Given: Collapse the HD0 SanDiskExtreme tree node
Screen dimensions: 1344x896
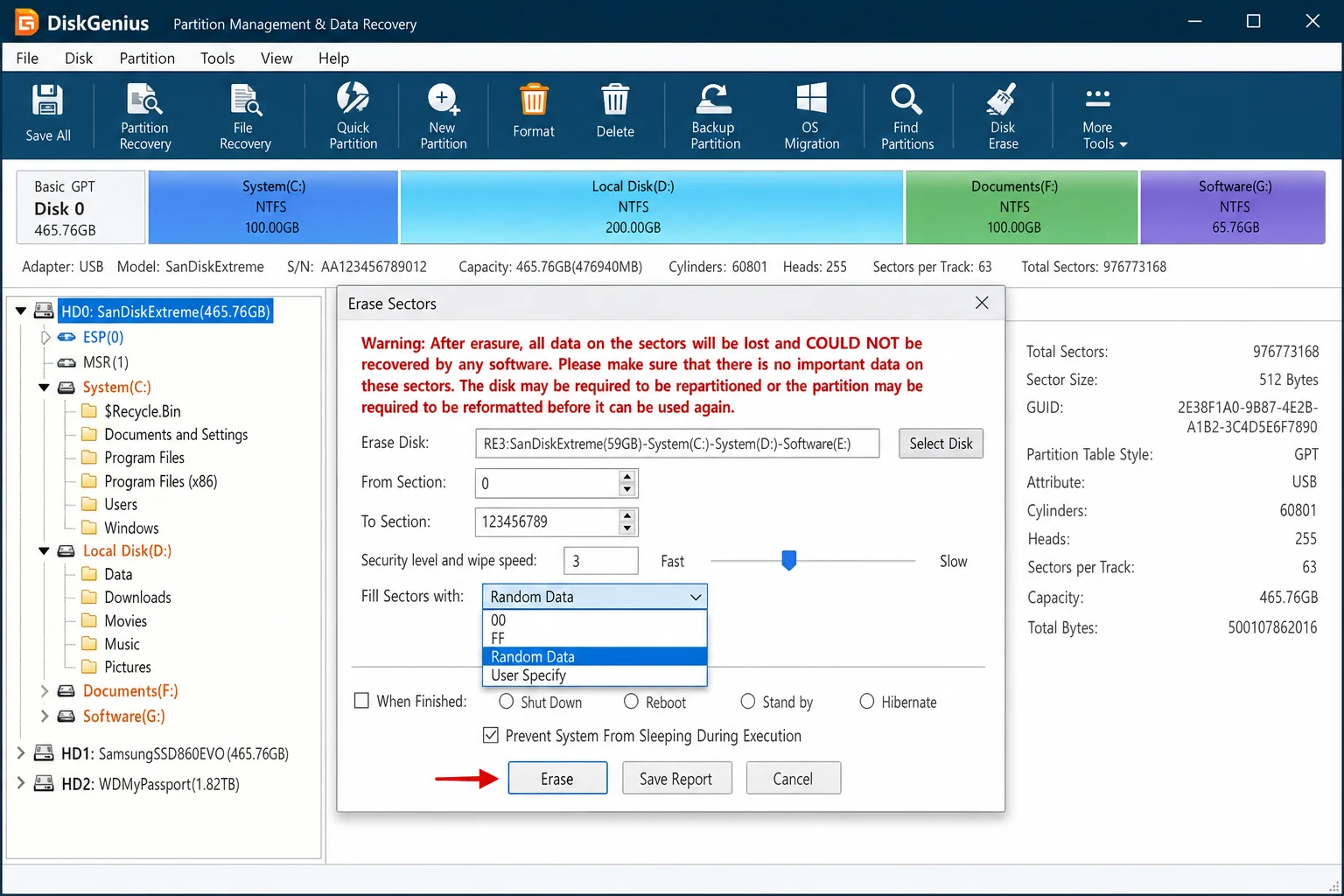Looking at the screenshot, I should 20,311.
